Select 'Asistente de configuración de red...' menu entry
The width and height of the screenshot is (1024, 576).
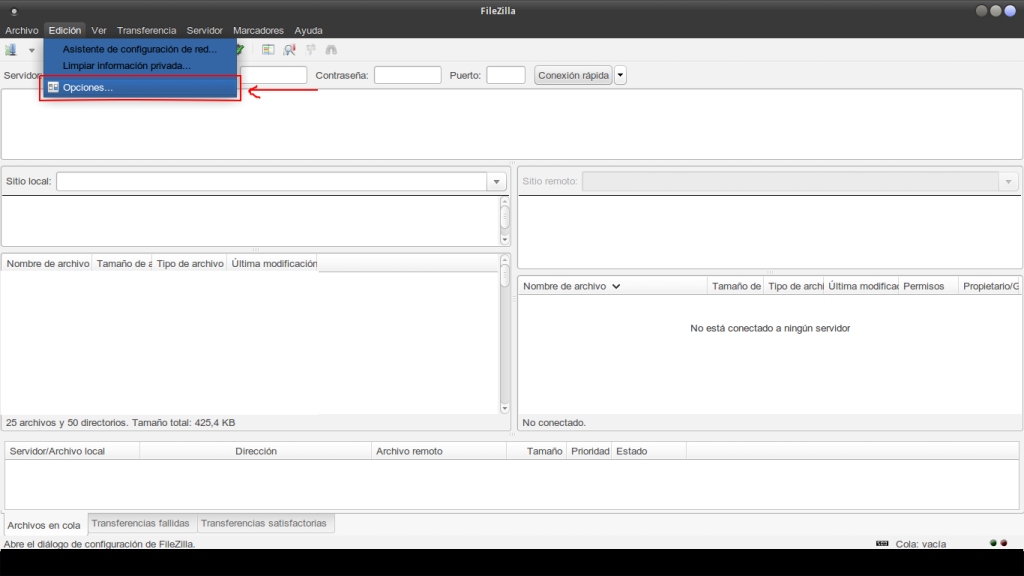pos(139,49)
